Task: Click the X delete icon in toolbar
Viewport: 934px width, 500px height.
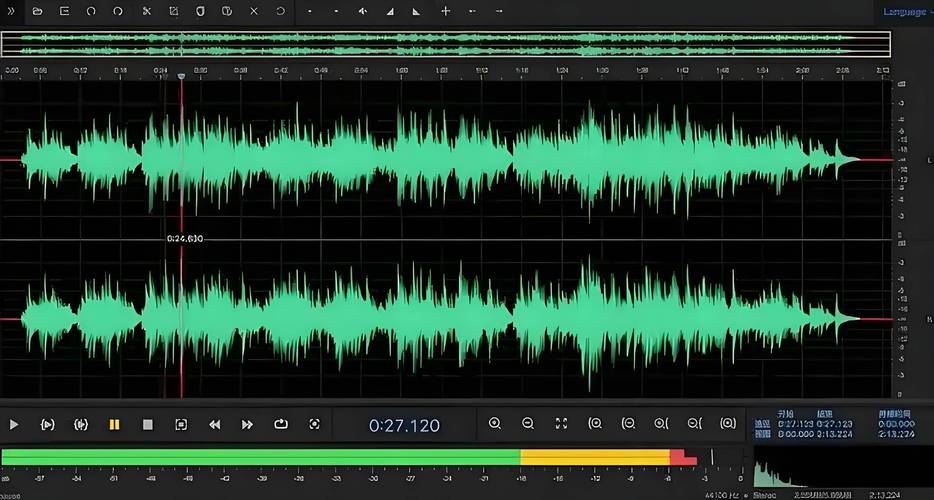Action: (254, 11)
